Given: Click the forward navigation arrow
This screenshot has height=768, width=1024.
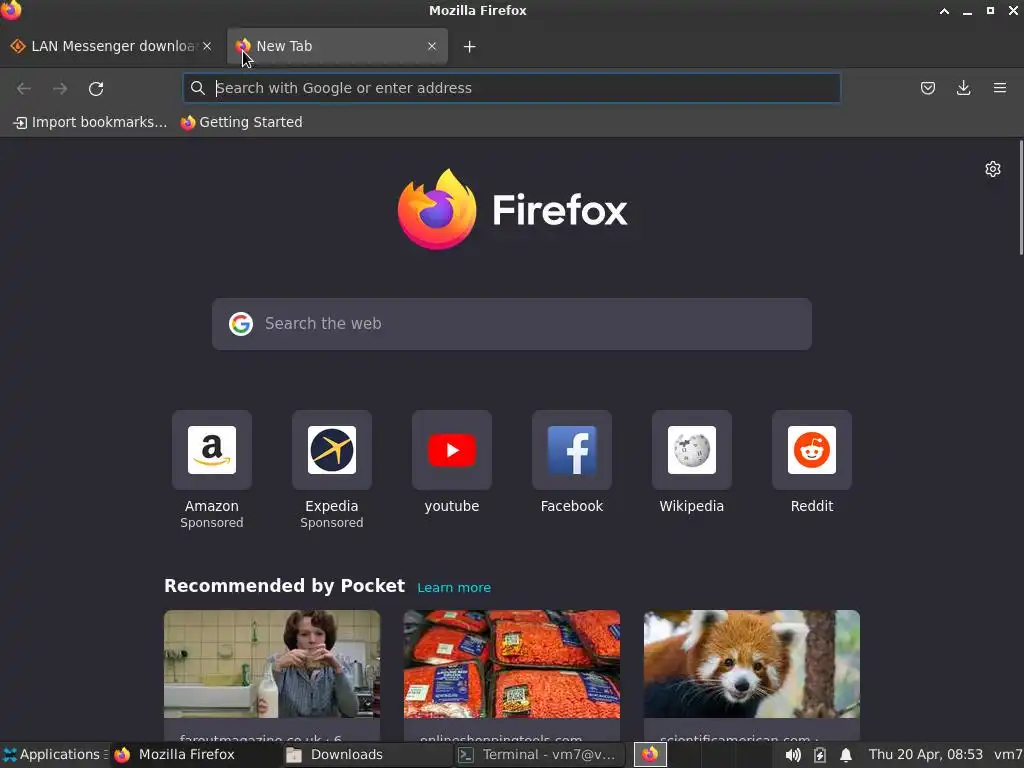Looking at the screenshot, I should pyautogui.click(x=60, y=88).
